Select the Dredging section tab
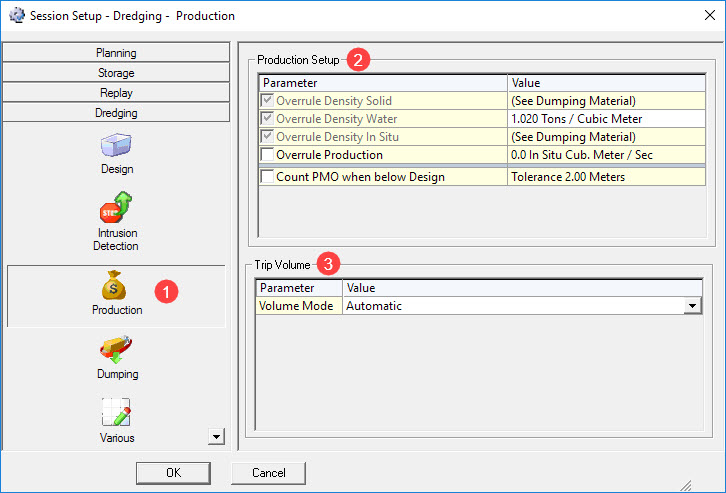This screenshot has height=493, width=726. [x=117, y=113]
